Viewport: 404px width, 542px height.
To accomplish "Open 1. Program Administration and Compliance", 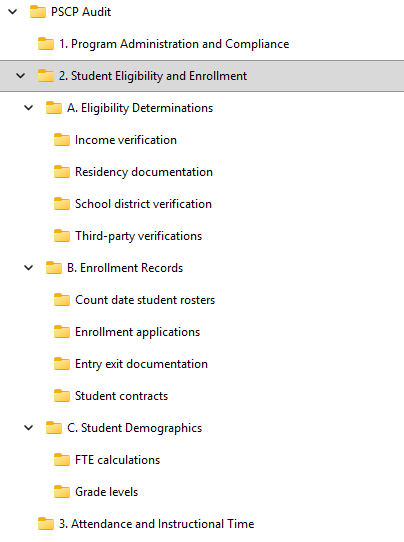I will (x=174, y=44).
